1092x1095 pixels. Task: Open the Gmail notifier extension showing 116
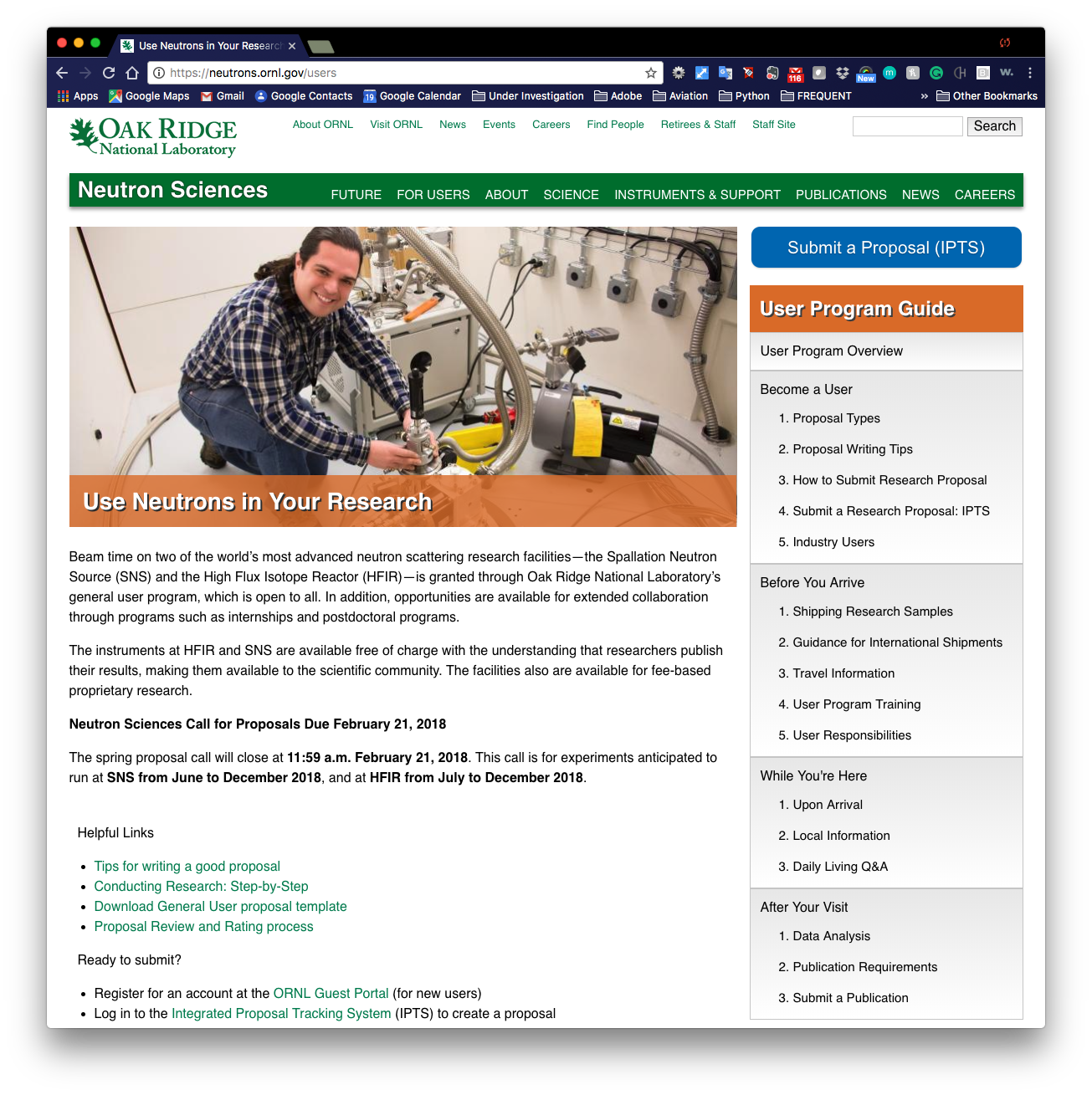(x=795, y=73)
